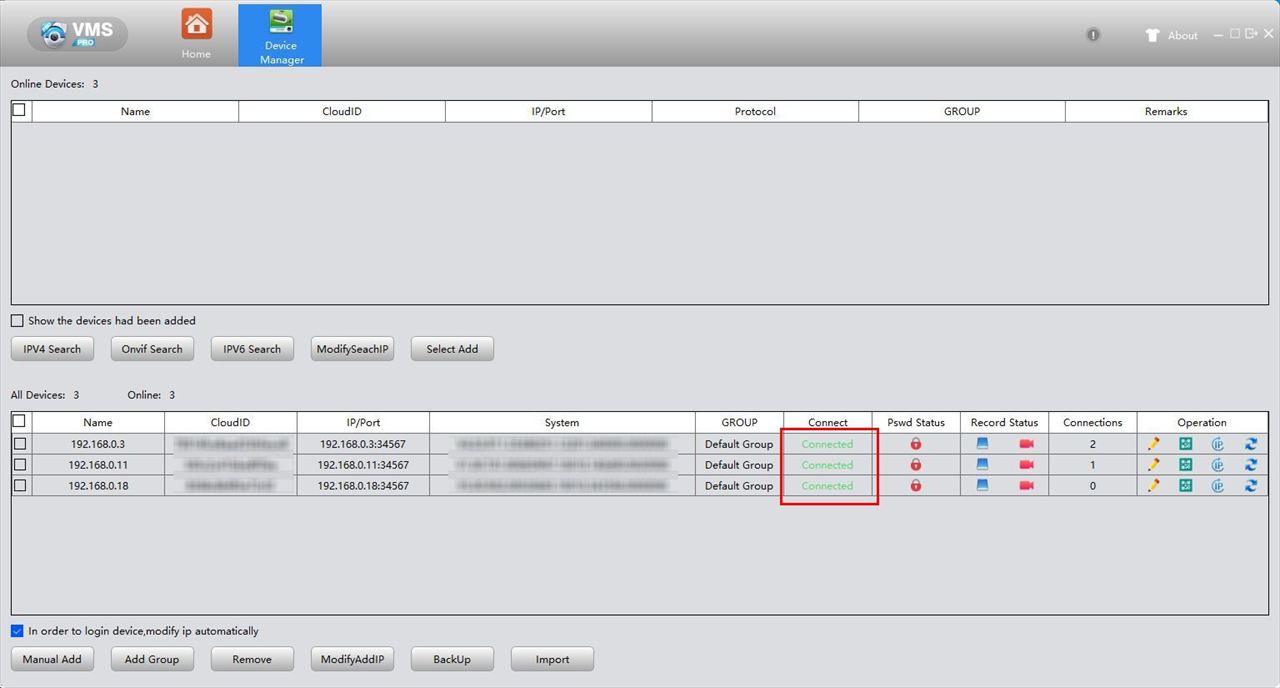Click the edit pencil icon for 192.168.0.3
Screen dimensions: 1280x688
[1153, 444]
